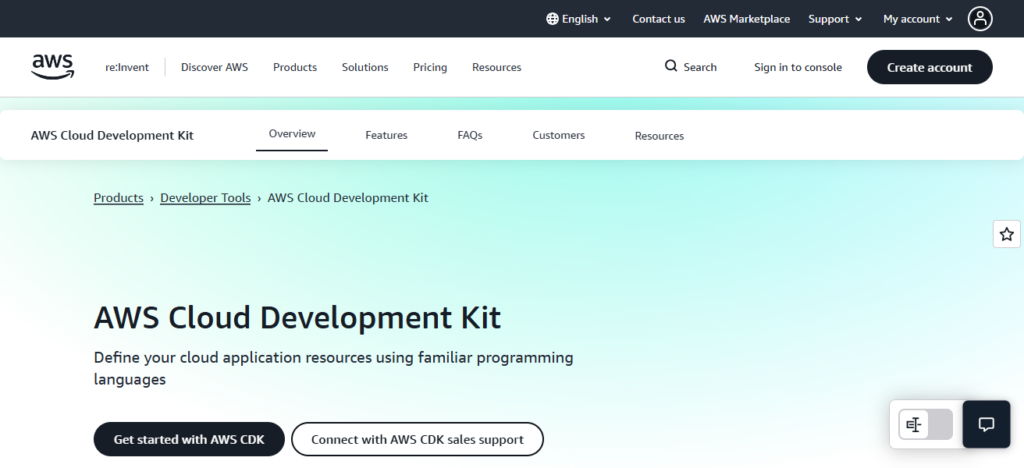Switch to the Features tab
This screenshot has width=1024, height=468.
tap(386, 135)
